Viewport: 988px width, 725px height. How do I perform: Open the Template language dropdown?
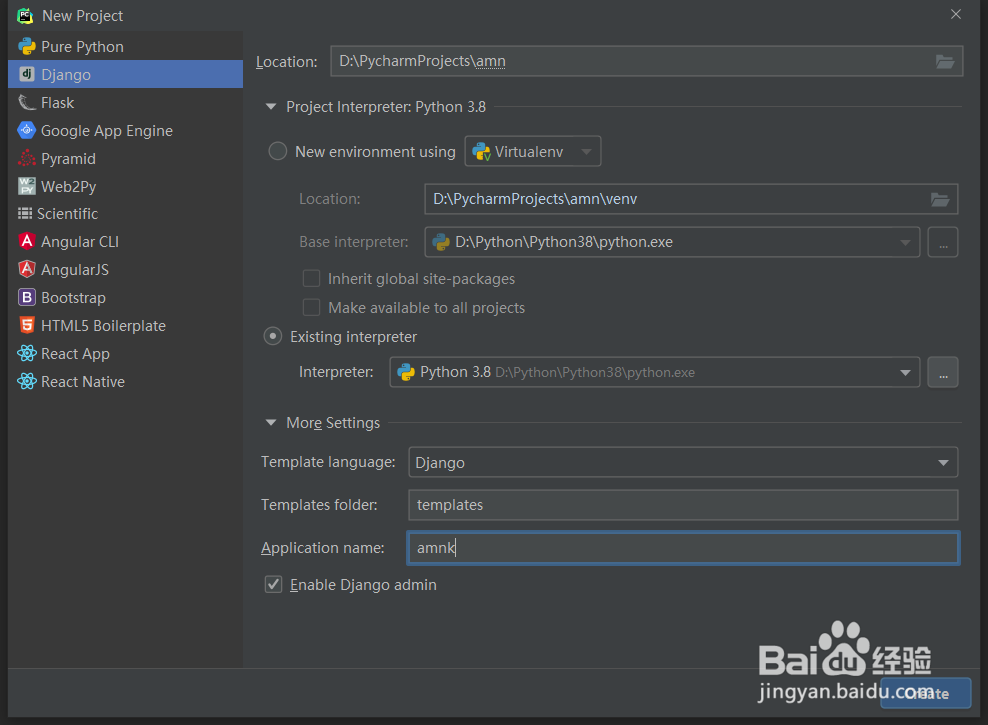942,463
